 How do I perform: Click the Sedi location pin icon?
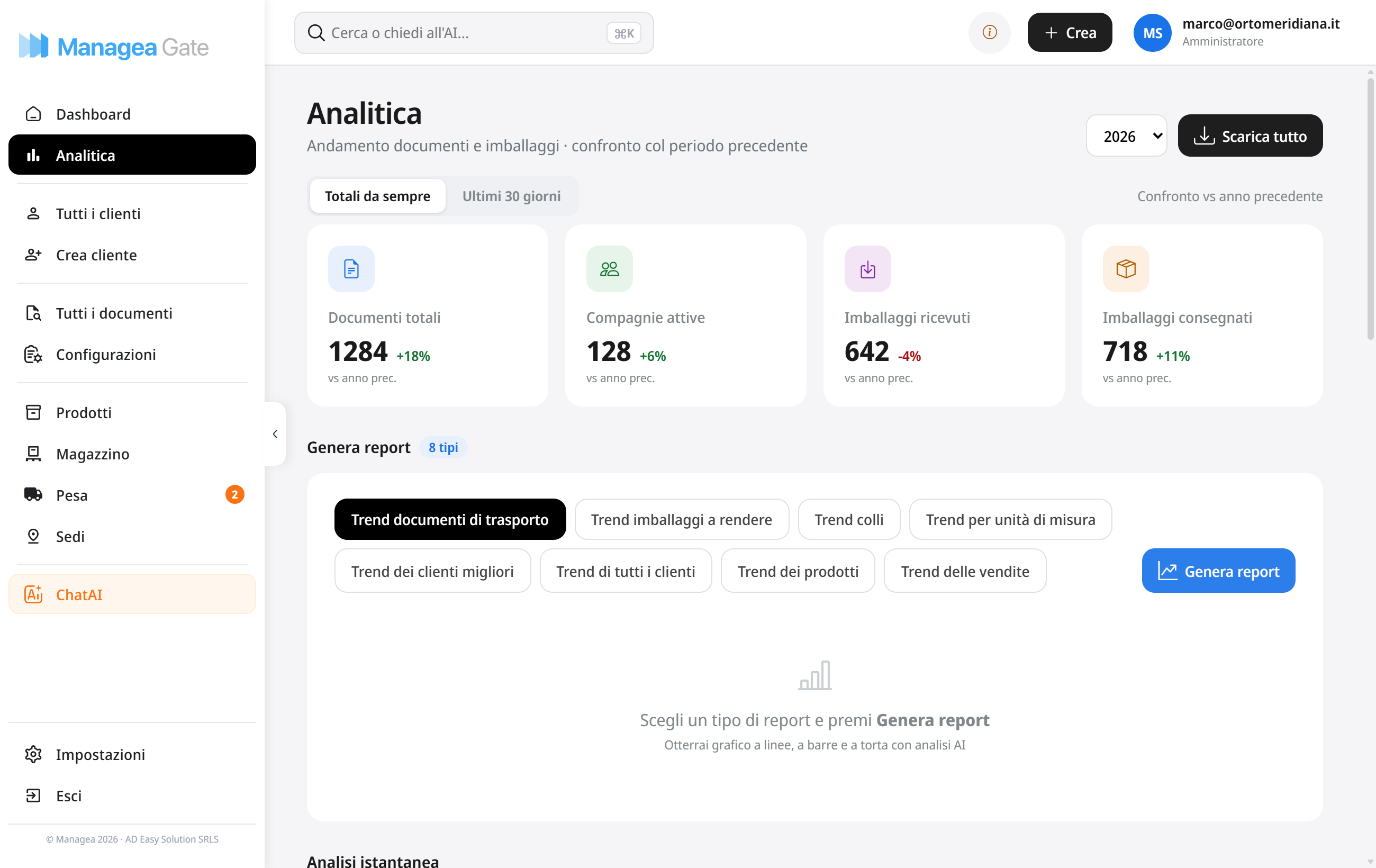[x=33, y=536]
